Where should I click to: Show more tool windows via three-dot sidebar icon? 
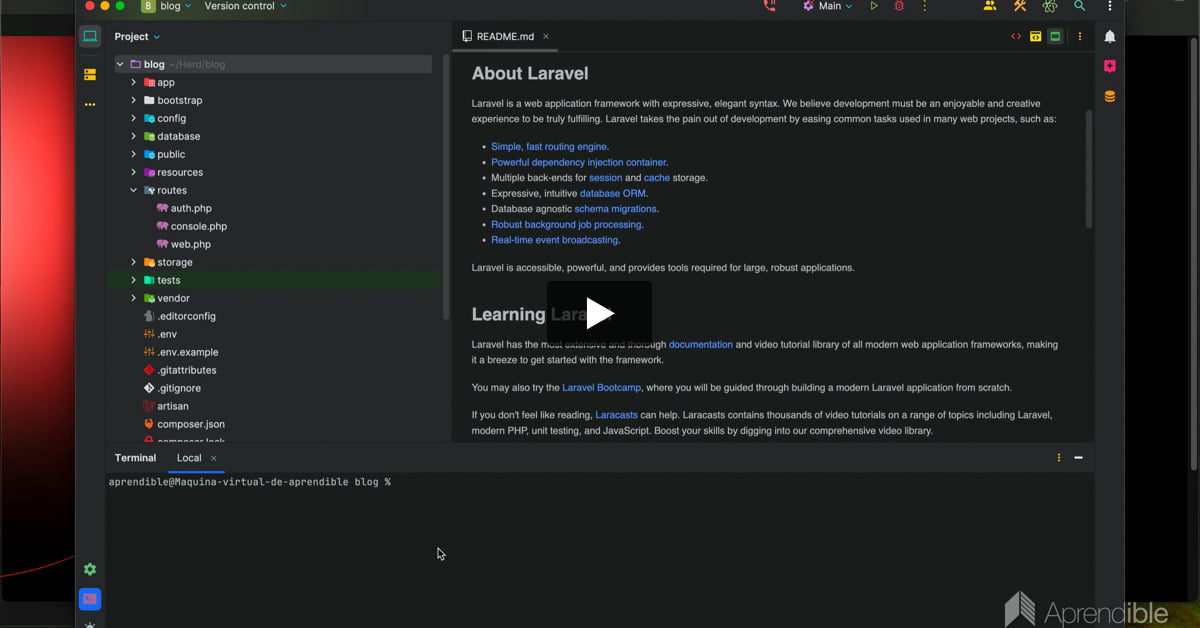(x=90, y=104)
